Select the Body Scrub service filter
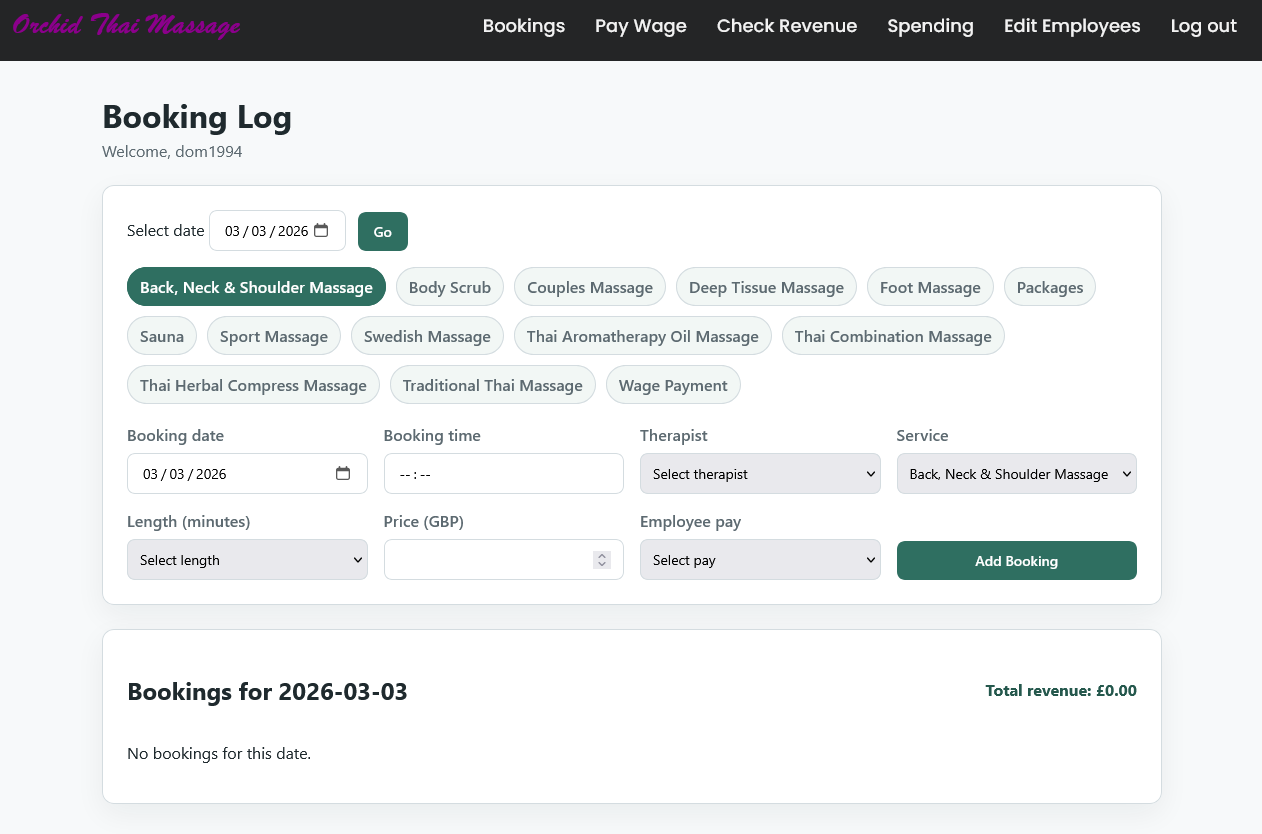 point(449,287)
